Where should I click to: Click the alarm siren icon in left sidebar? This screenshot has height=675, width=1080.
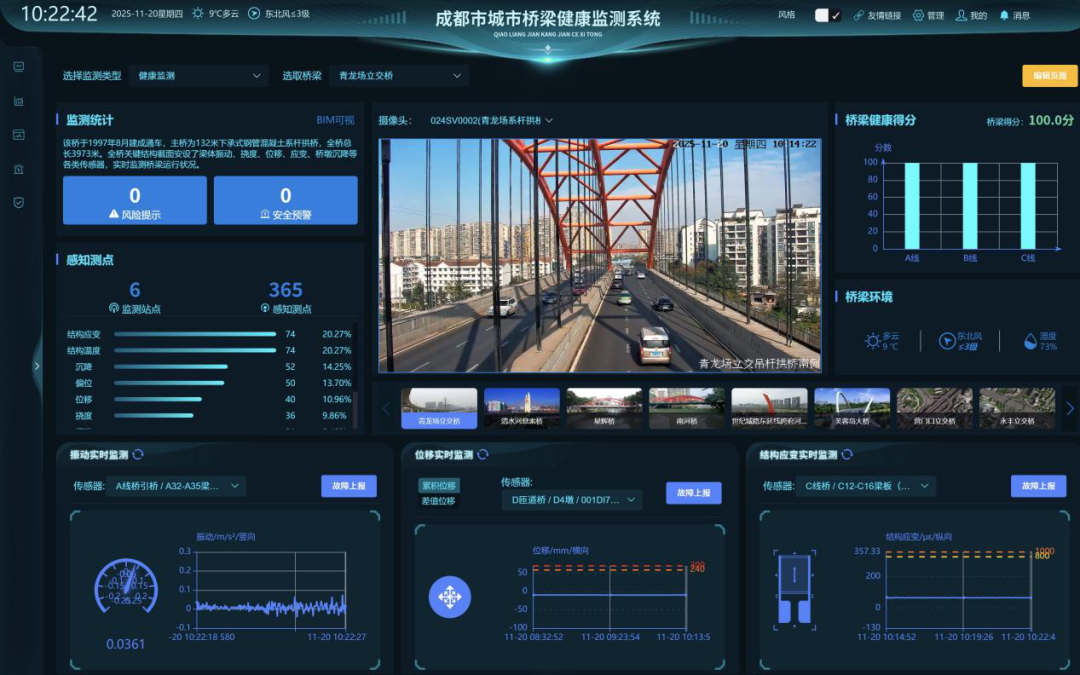point(18,168)
